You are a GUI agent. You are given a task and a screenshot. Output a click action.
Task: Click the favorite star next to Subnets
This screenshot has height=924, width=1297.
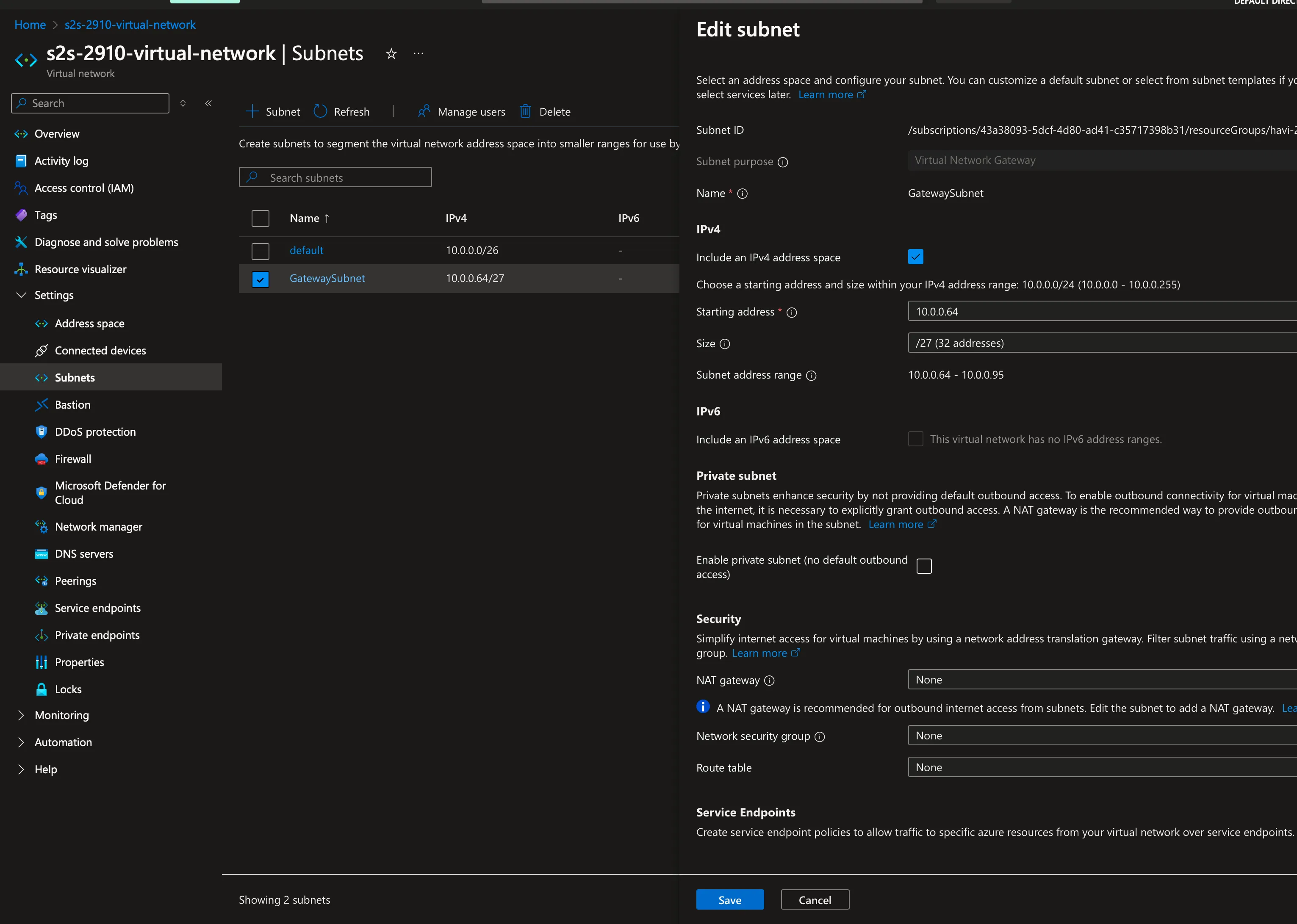tap(391, 53)
